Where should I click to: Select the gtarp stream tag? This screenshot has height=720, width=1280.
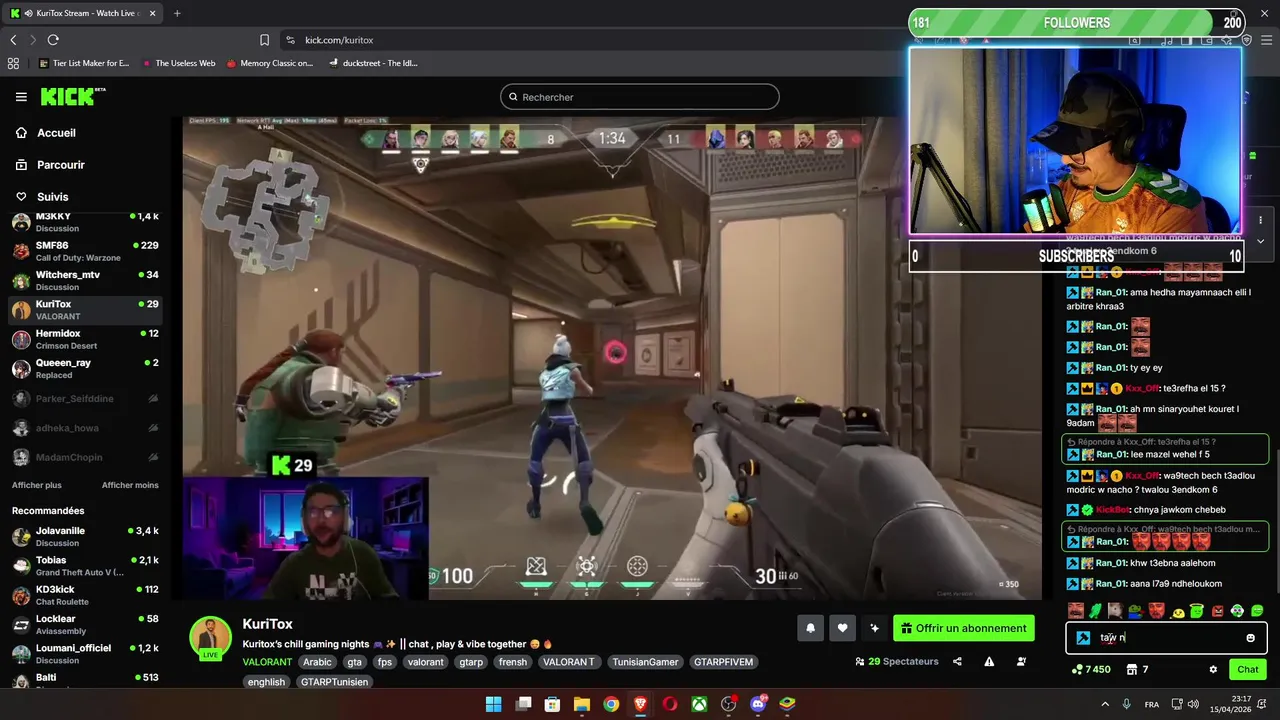click(x=471, y=662)
